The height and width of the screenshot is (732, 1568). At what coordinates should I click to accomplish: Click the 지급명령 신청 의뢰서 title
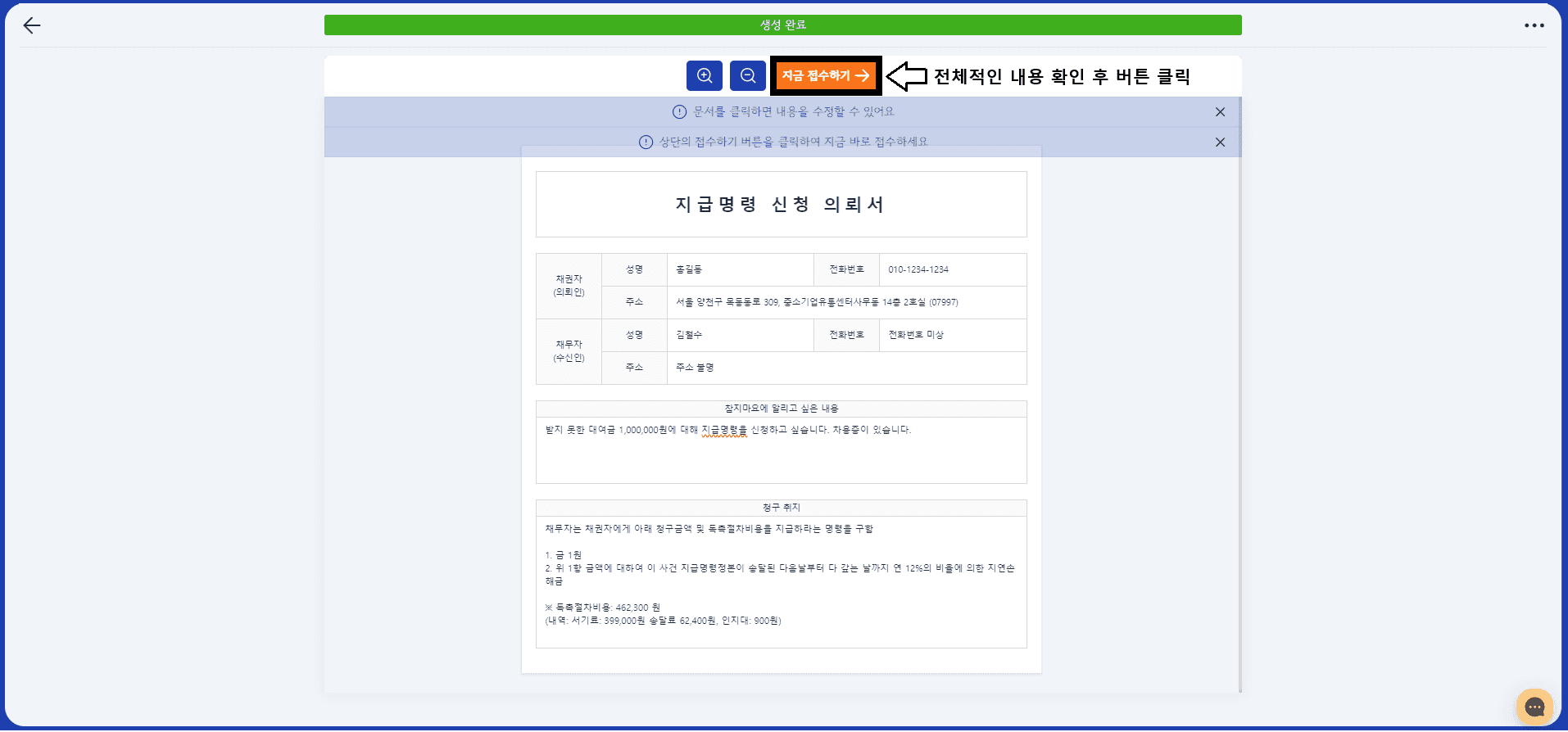click(781, 204)
